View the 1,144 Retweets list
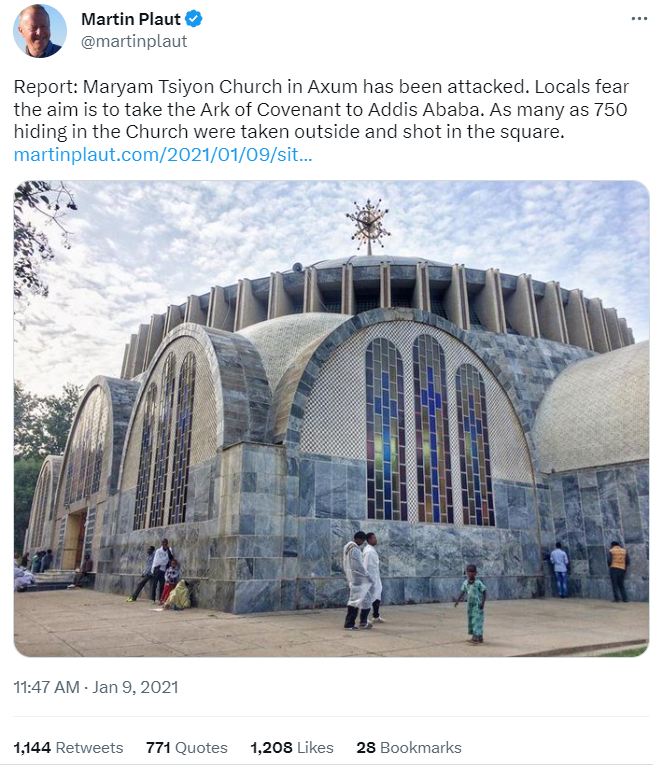The width and height of the screenshot is (653, 765). coord(68,747)
